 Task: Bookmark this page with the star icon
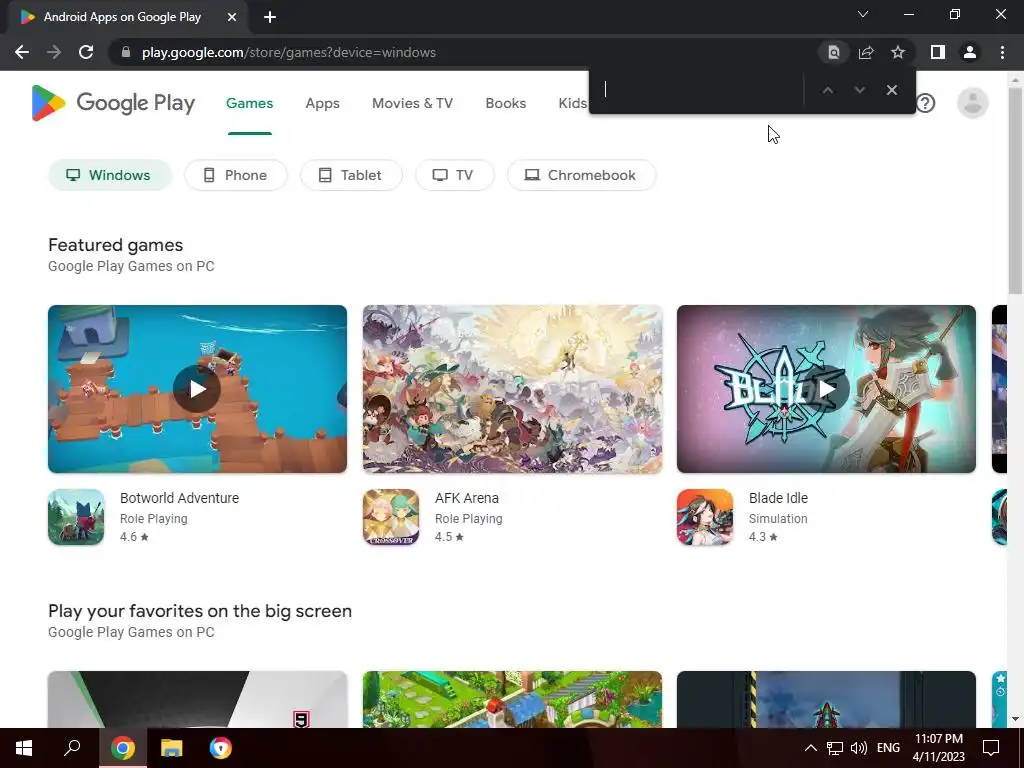click(x=898, y=52)
